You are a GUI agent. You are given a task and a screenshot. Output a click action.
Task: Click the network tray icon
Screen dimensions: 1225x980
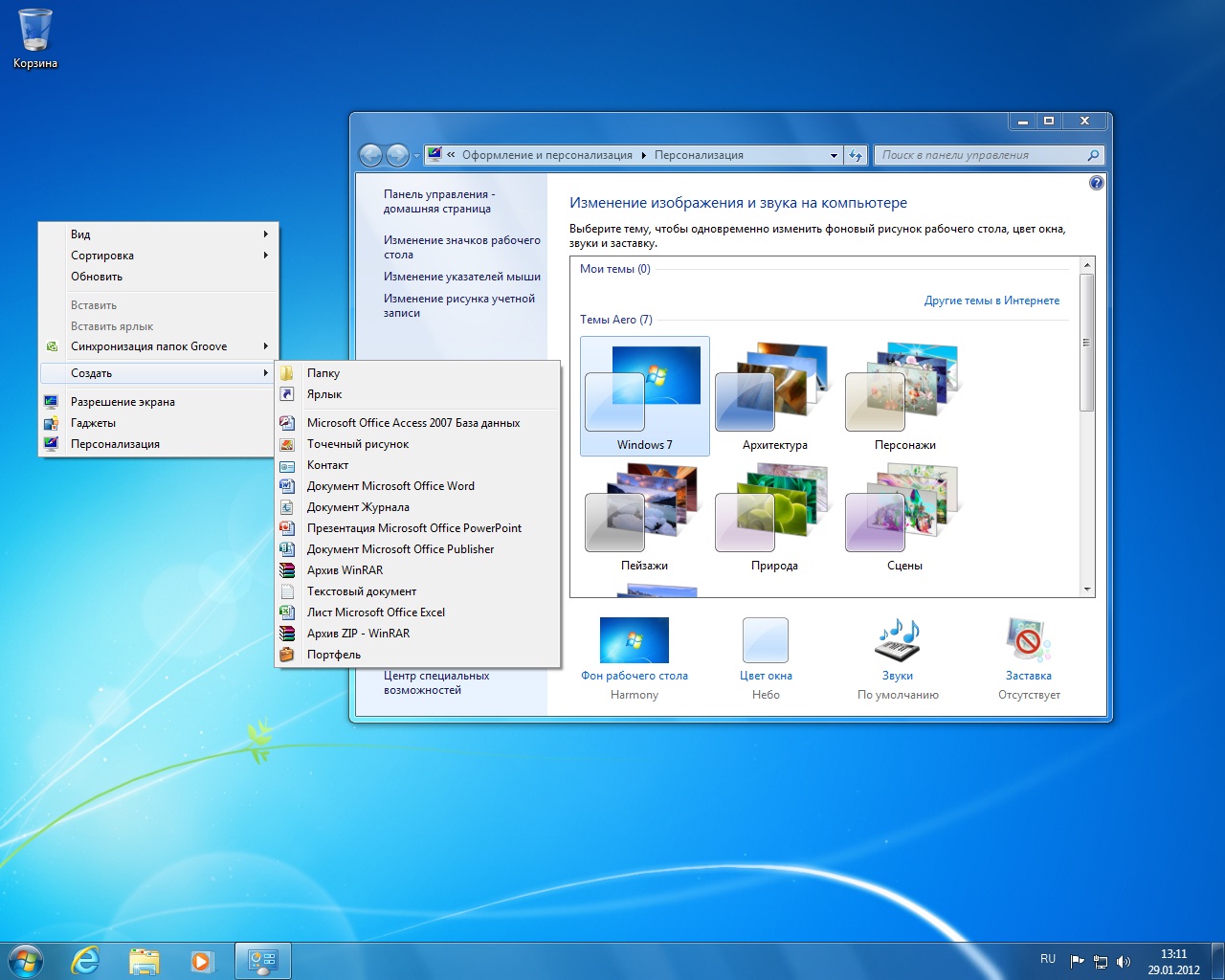point(1101,961)
